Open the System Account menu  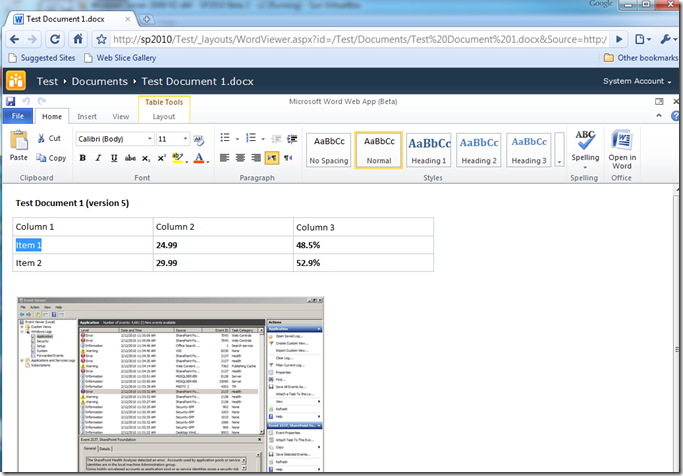637,81
